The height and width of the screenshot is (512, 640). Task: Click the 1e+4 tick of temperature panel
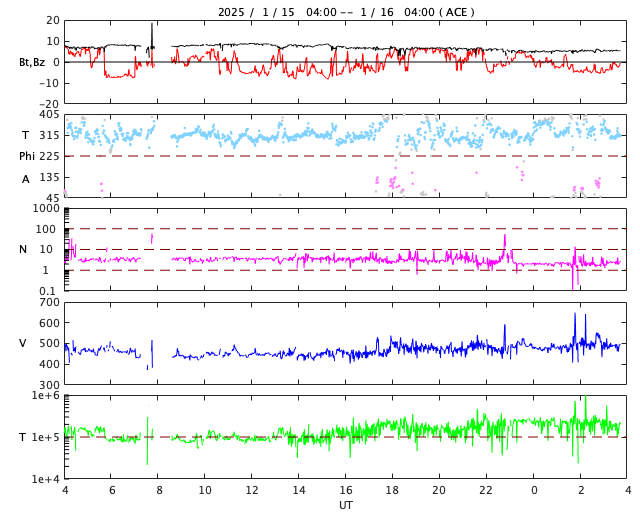tap(44, 479)
